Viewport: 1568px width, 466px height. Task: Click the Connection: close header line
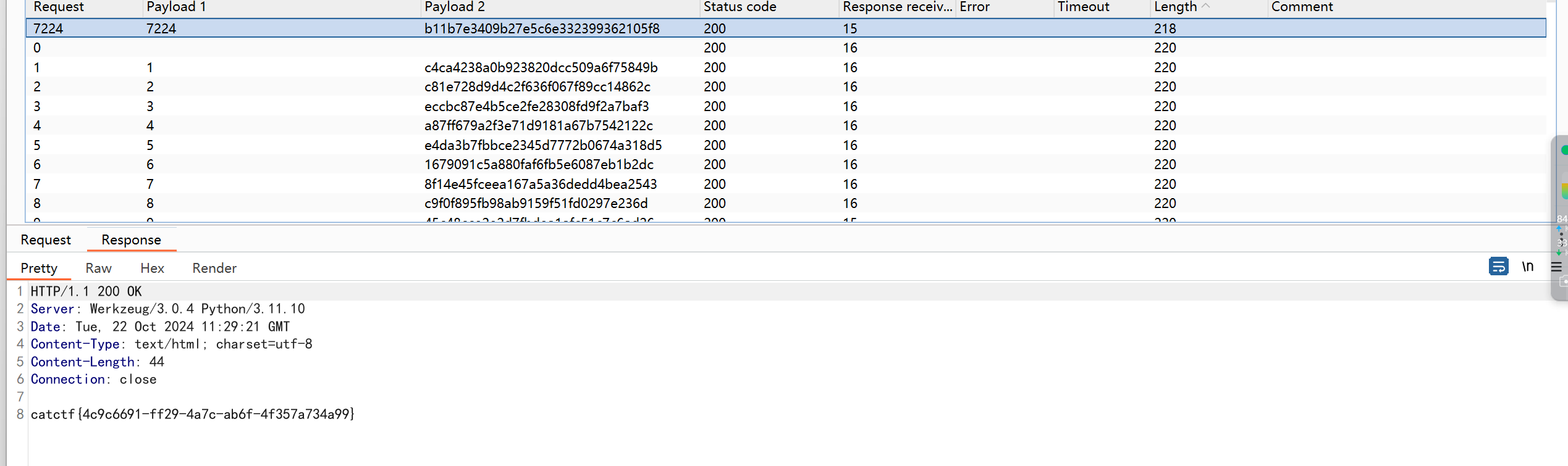click(94, 379)
